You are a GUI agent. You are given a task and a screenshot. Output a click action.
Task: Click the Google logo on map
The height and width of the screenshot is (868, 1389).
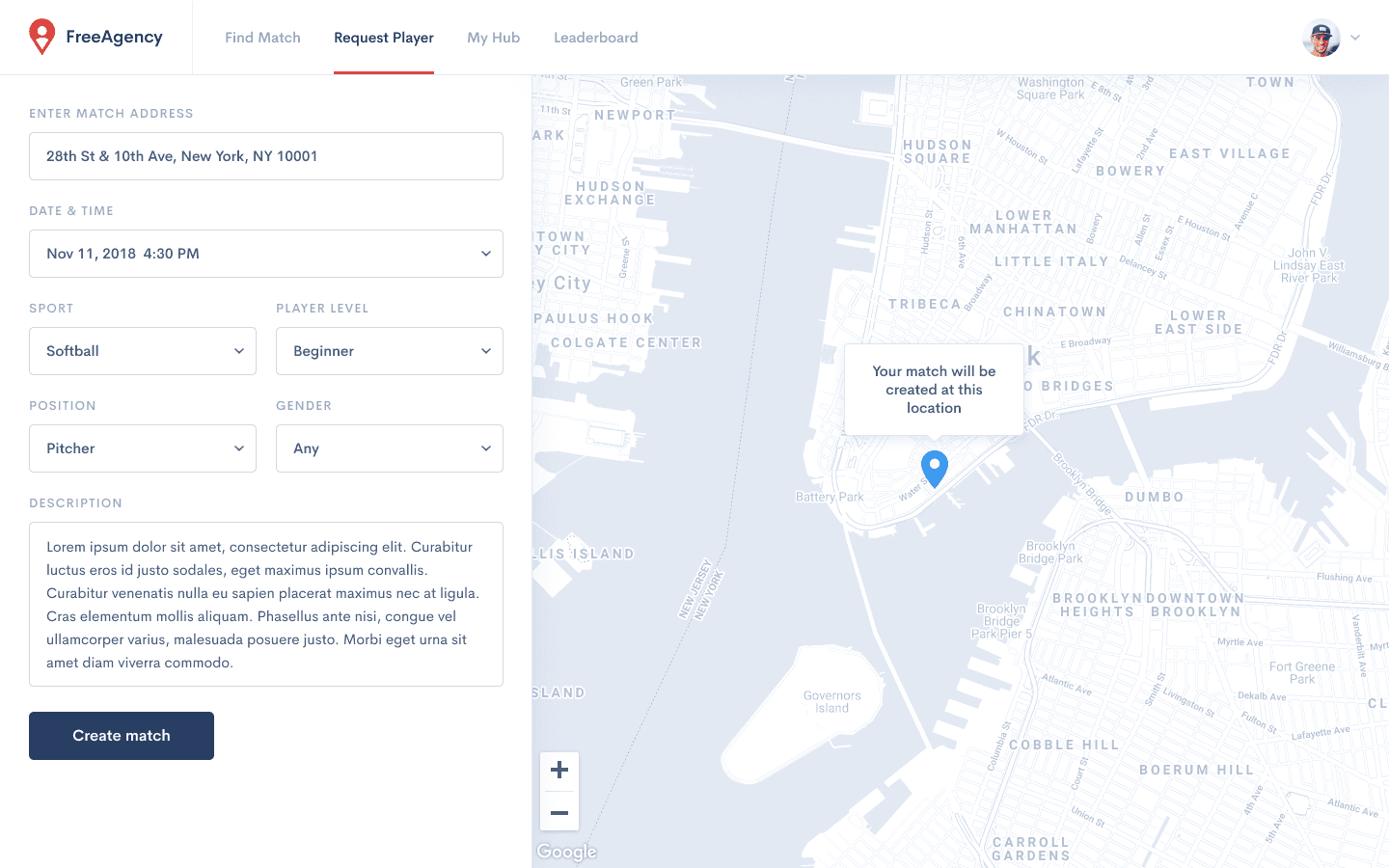(x=567, y=852)
